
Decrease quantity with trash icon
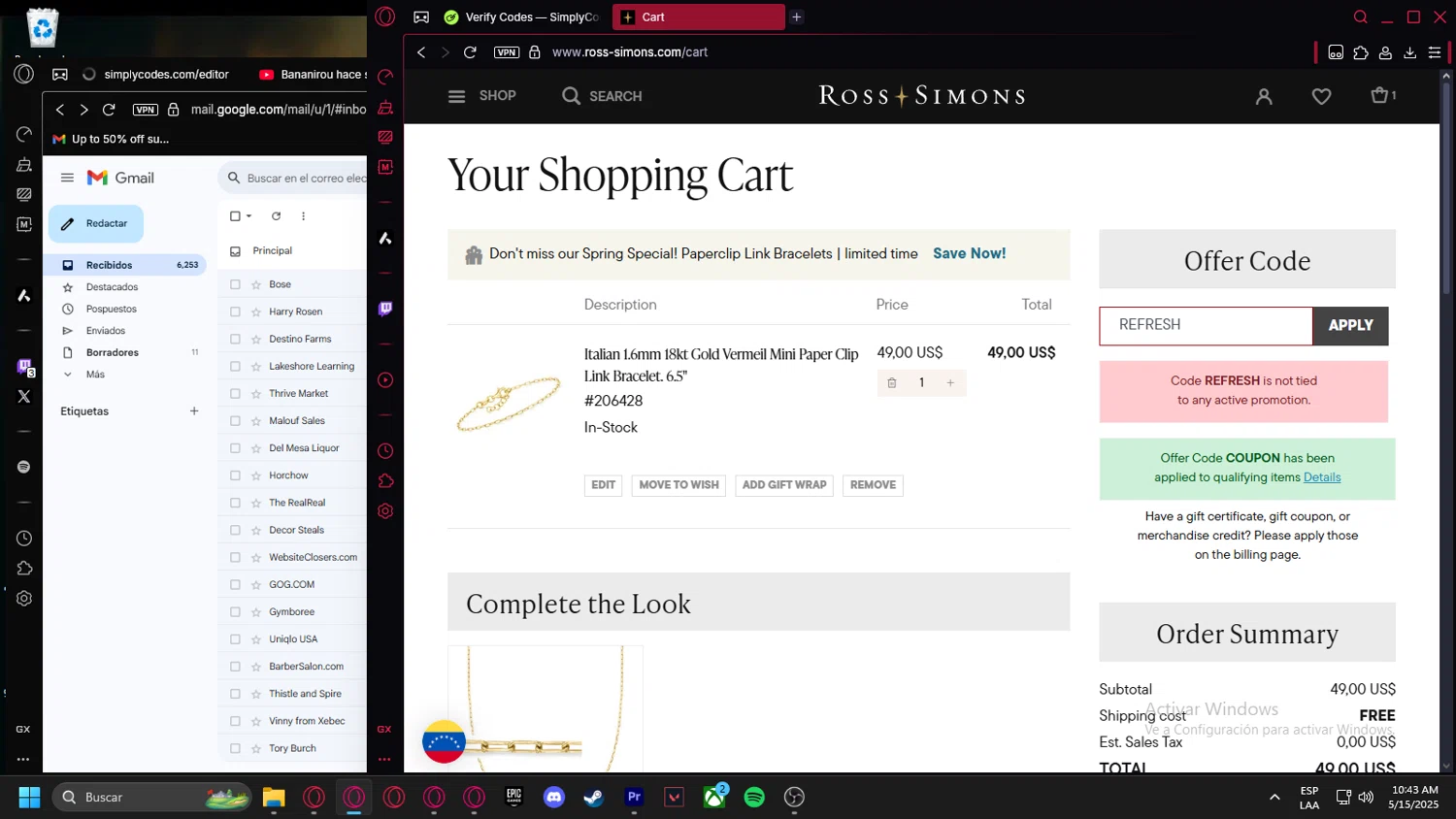892,383
